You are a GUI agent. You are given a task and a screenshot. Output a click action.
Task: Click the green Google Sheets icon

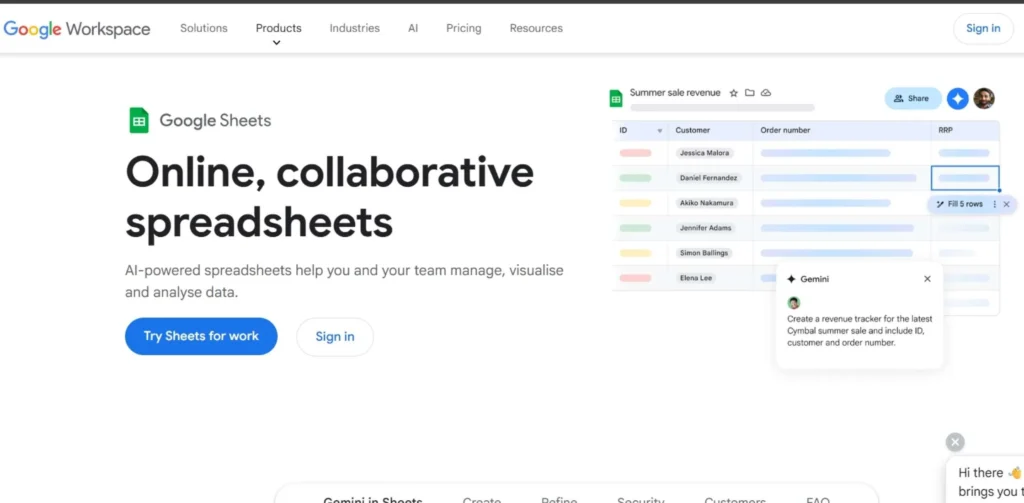(139, 120)
